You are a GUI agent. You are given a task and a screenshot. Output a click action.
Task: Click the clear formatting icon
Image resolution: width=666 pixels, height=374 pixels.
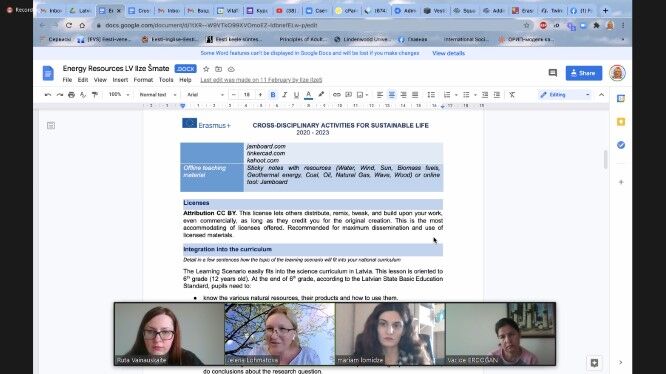pyautogui.click(x=512, y=95)
